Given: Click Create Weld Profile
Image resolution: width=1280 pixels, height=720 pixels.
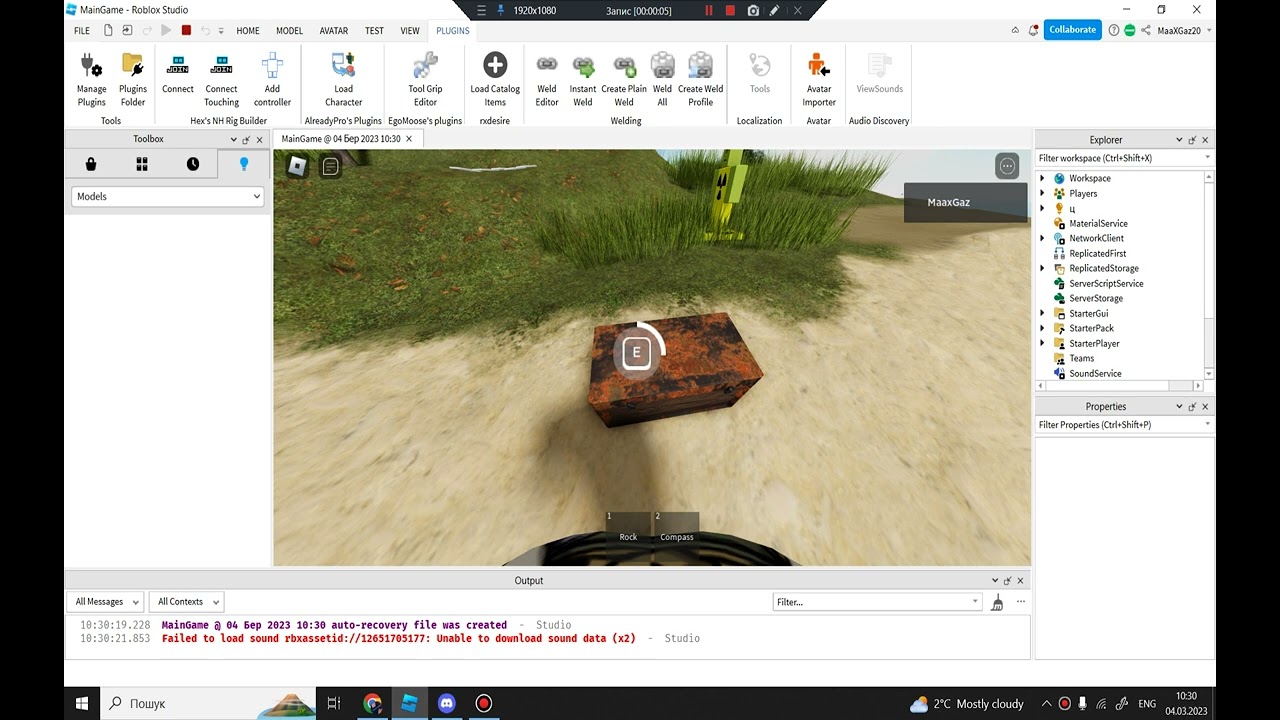Looking at the screenshot, I should (x=701, y=80).
